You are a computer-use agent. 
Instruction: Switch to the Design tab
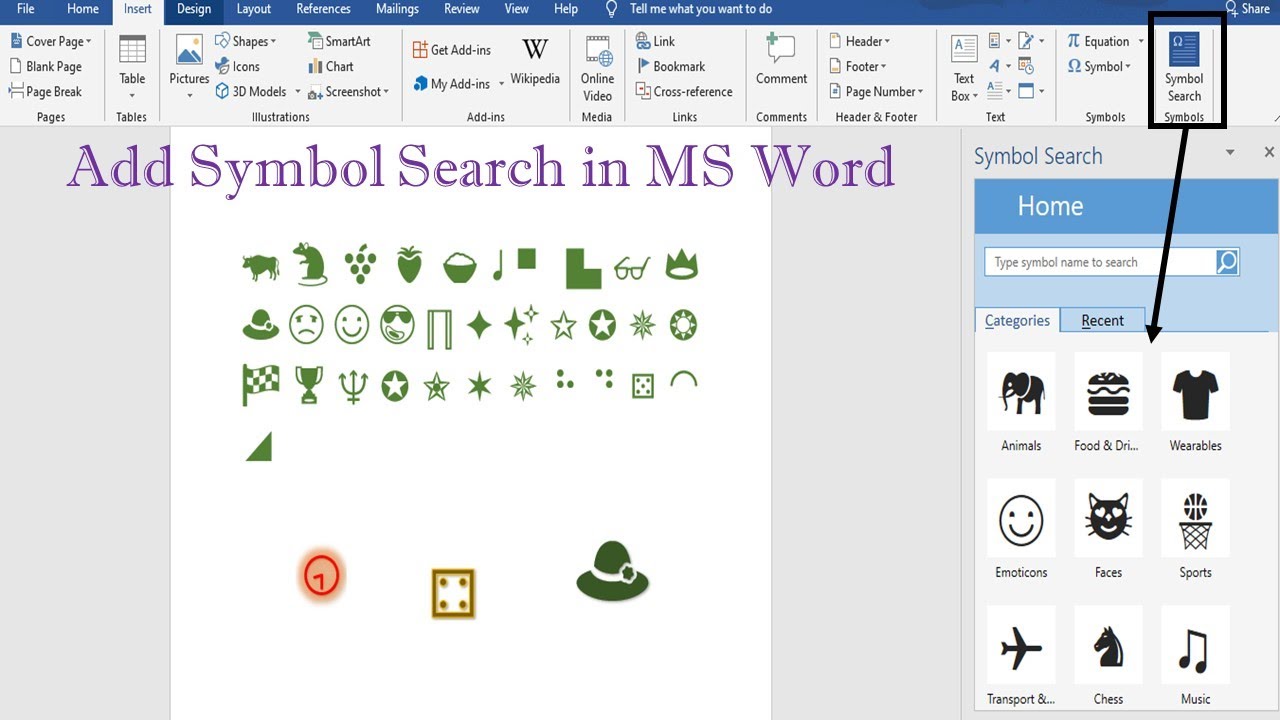click(194, 9)
